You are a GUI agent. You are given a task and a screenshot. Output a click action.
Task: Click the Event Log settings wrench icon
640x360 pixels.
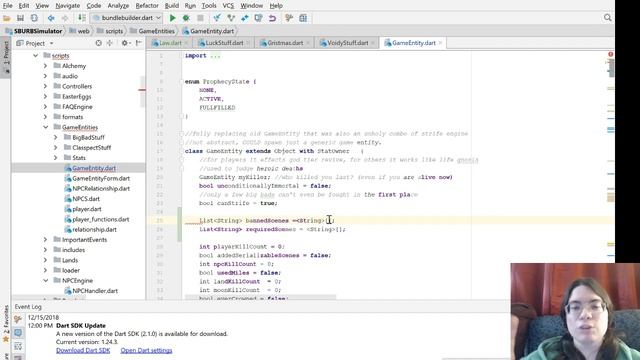(18, 319)
